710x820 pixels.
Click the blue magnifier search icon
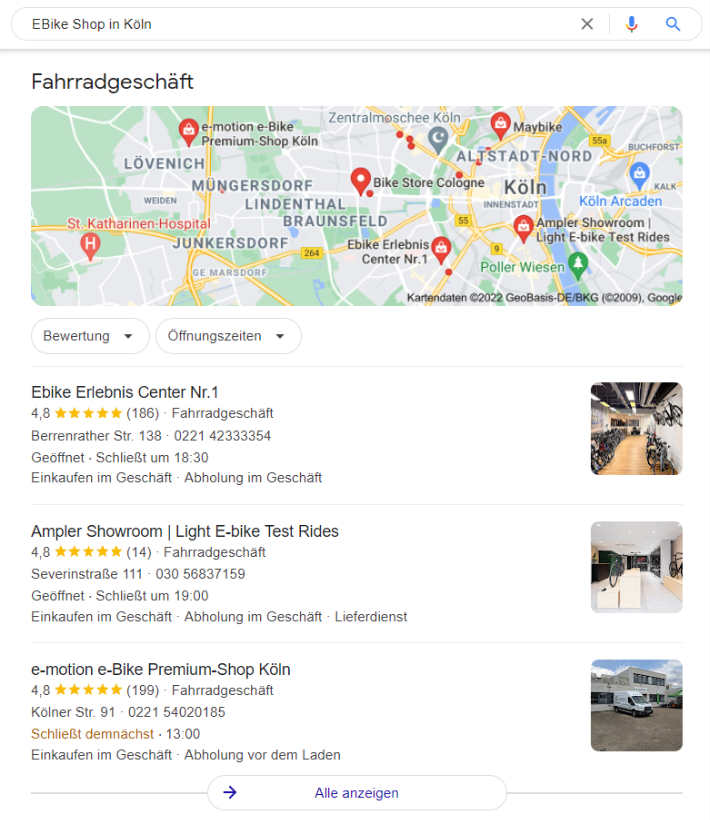pos(672,24)
